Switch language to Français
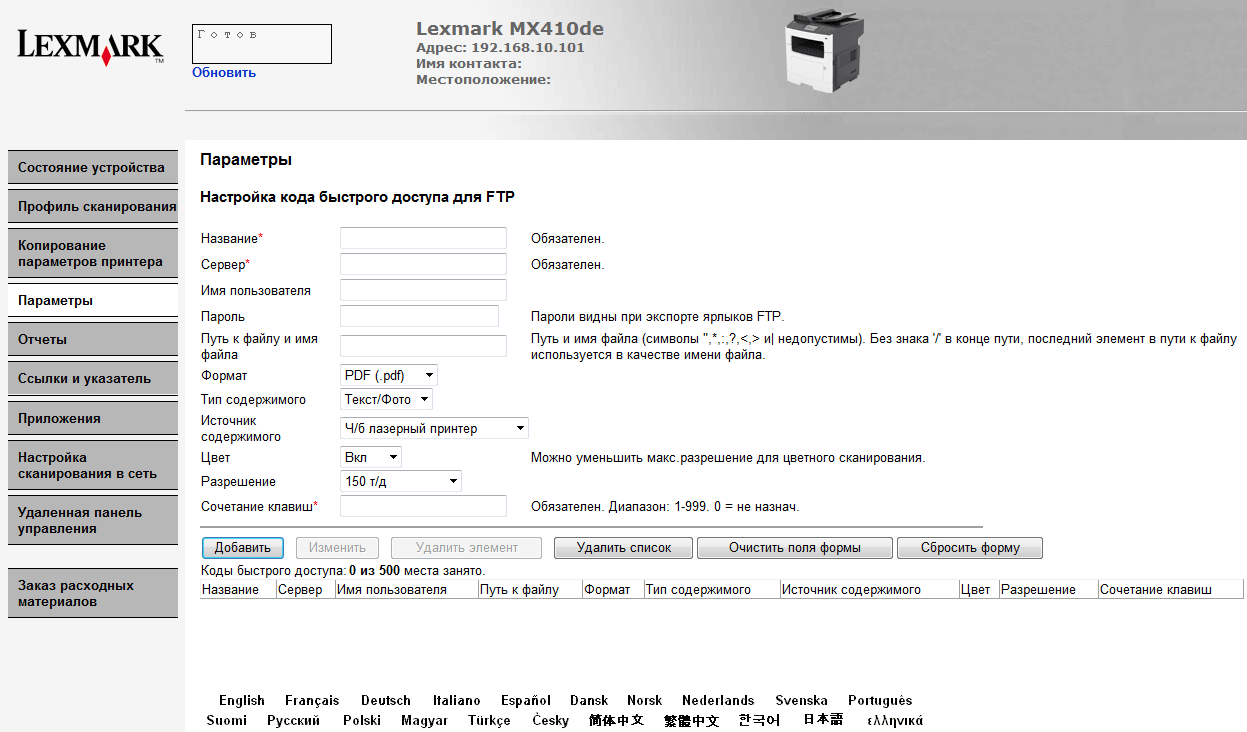1247x732 pixels. point(312,700)
